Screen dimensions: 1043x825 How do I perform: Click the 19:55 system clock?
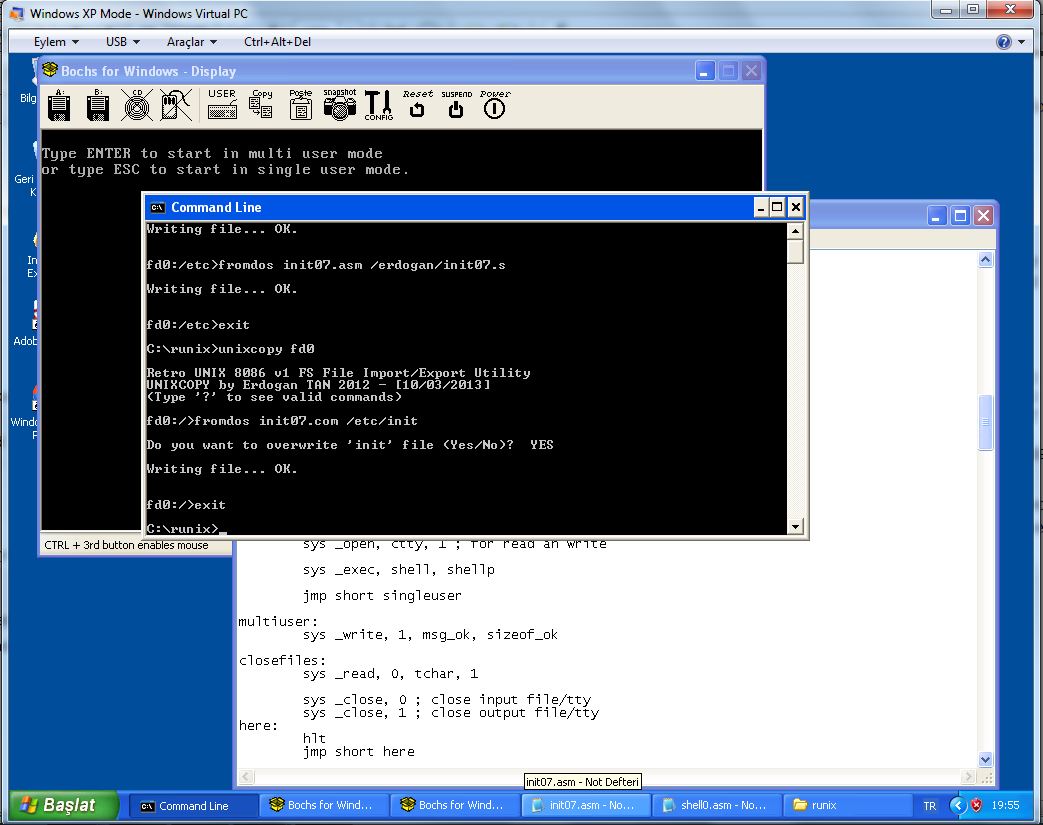point(1005,805)
